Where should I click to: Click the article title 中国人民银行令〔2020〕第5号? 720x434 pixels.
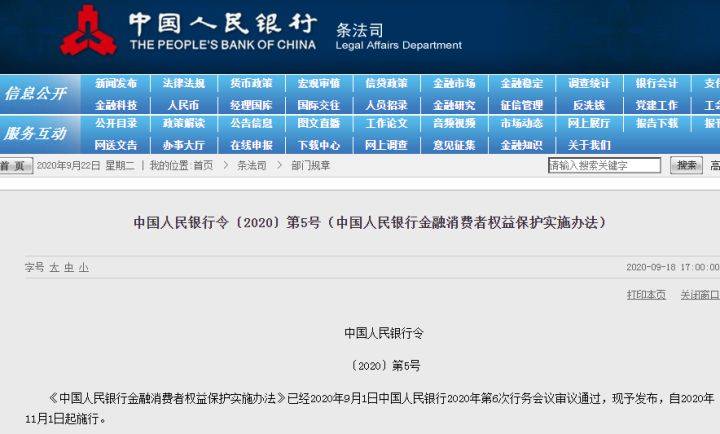(370, 223)
